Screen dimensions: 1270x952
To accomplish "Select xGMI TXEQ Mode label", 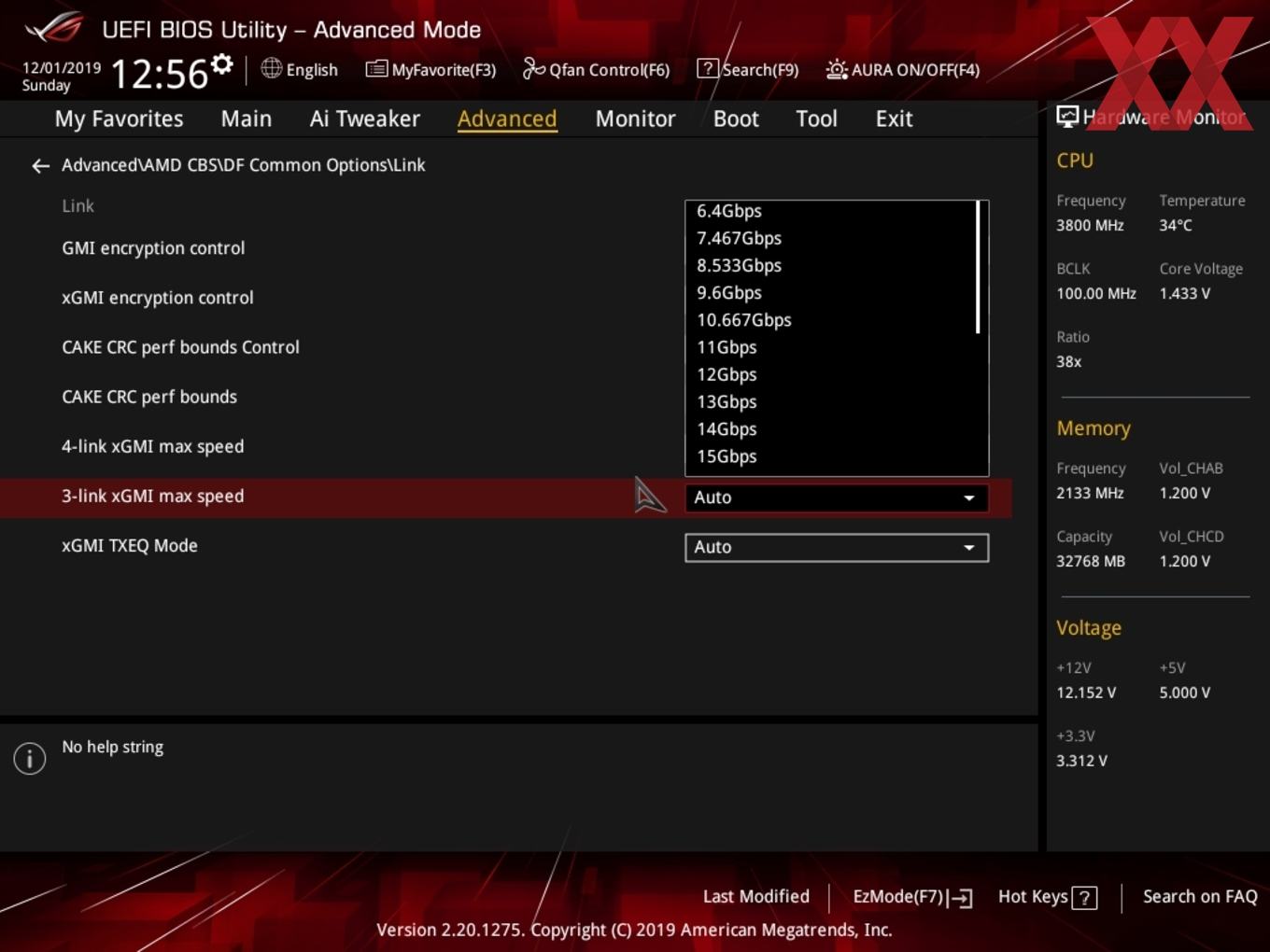I will 130,546.
